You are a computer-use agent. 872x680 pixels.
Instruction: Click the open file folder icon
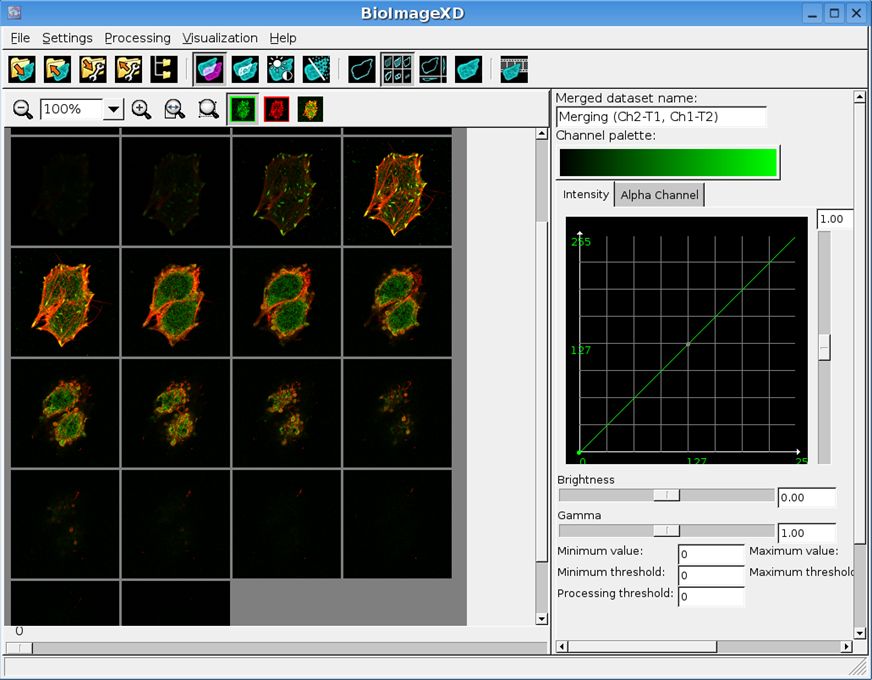(22, 69)
